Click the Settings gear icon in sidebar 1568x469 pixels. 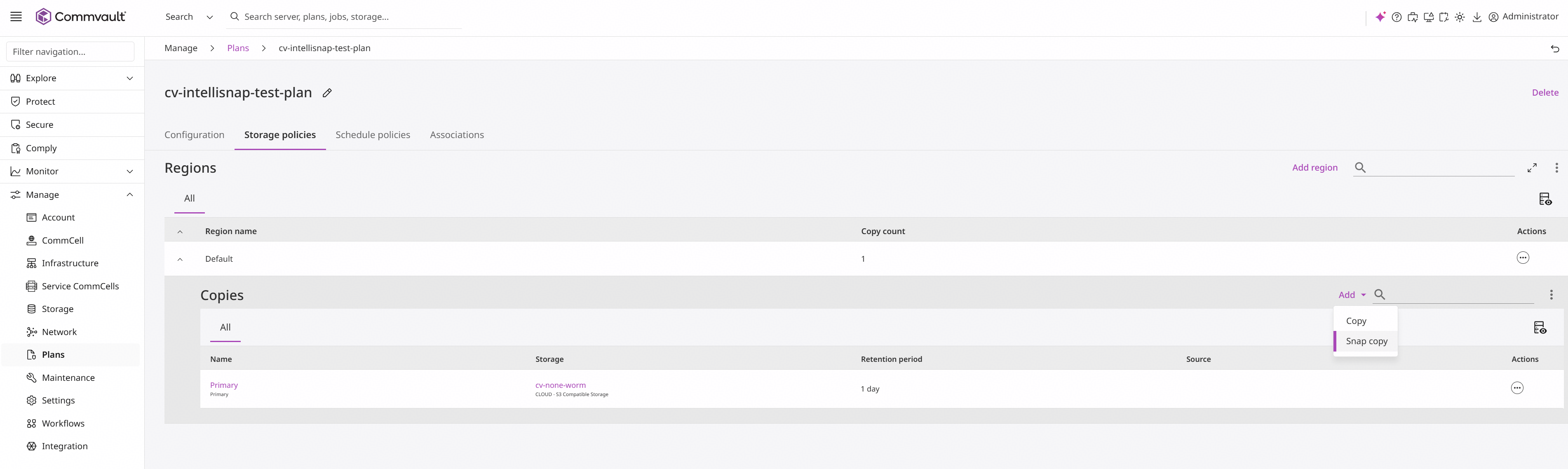[32, 400]
